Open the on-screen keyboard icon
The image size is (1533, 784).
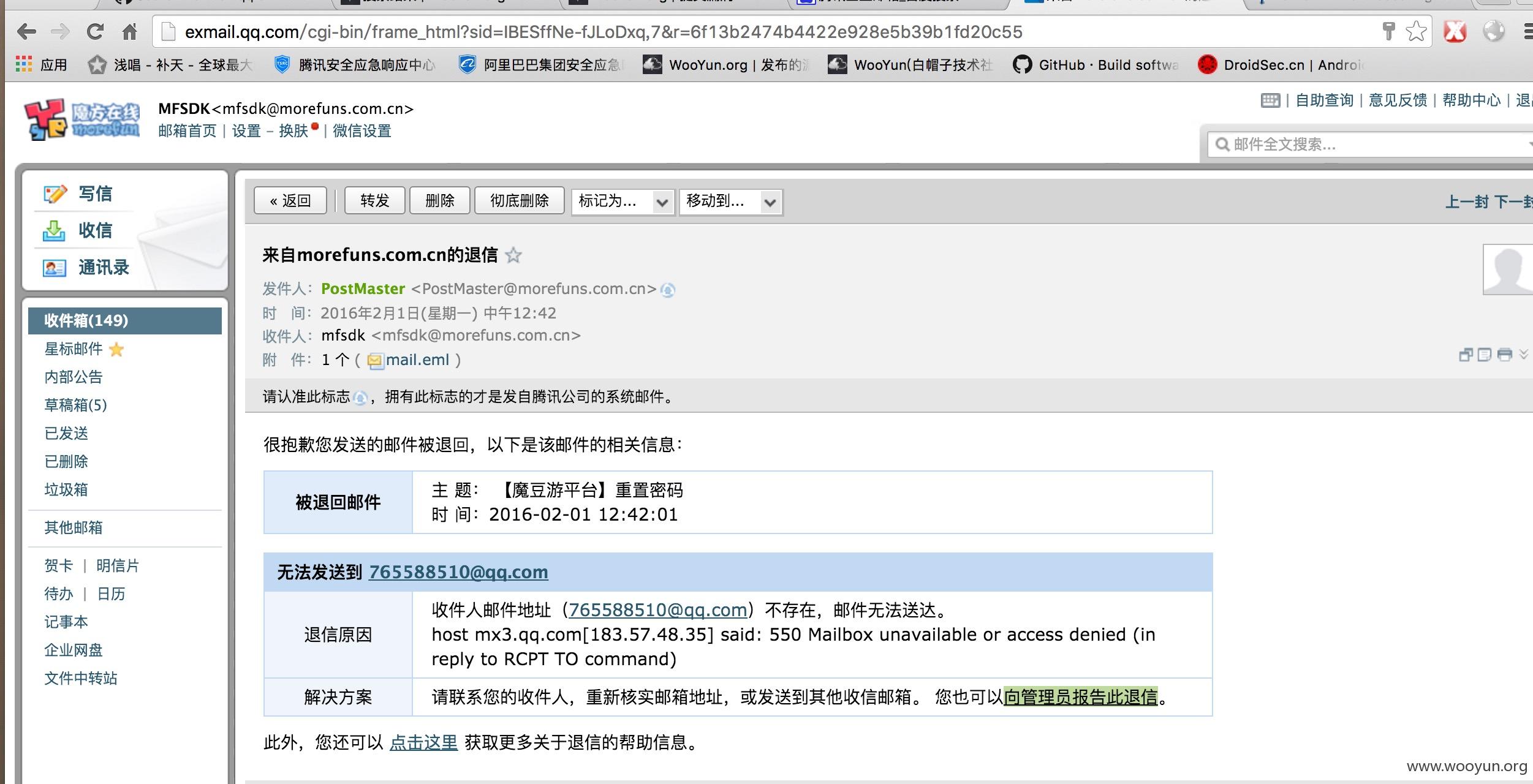pos(1271,100)
